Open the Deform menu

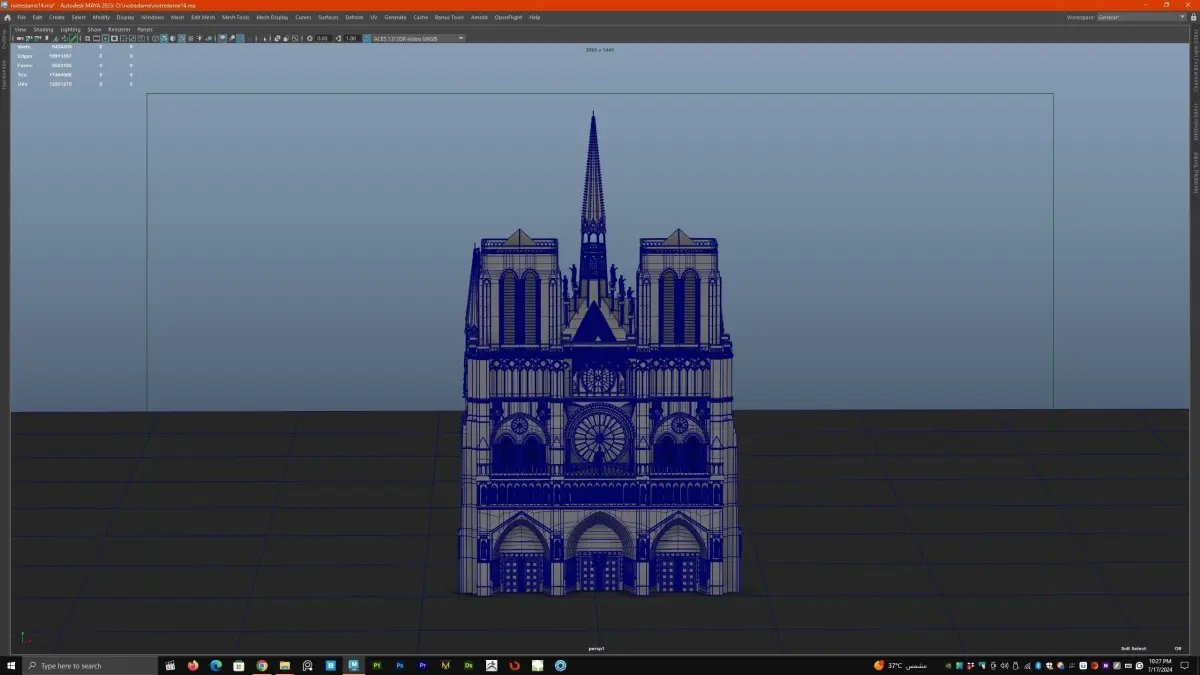coord(354,17)
